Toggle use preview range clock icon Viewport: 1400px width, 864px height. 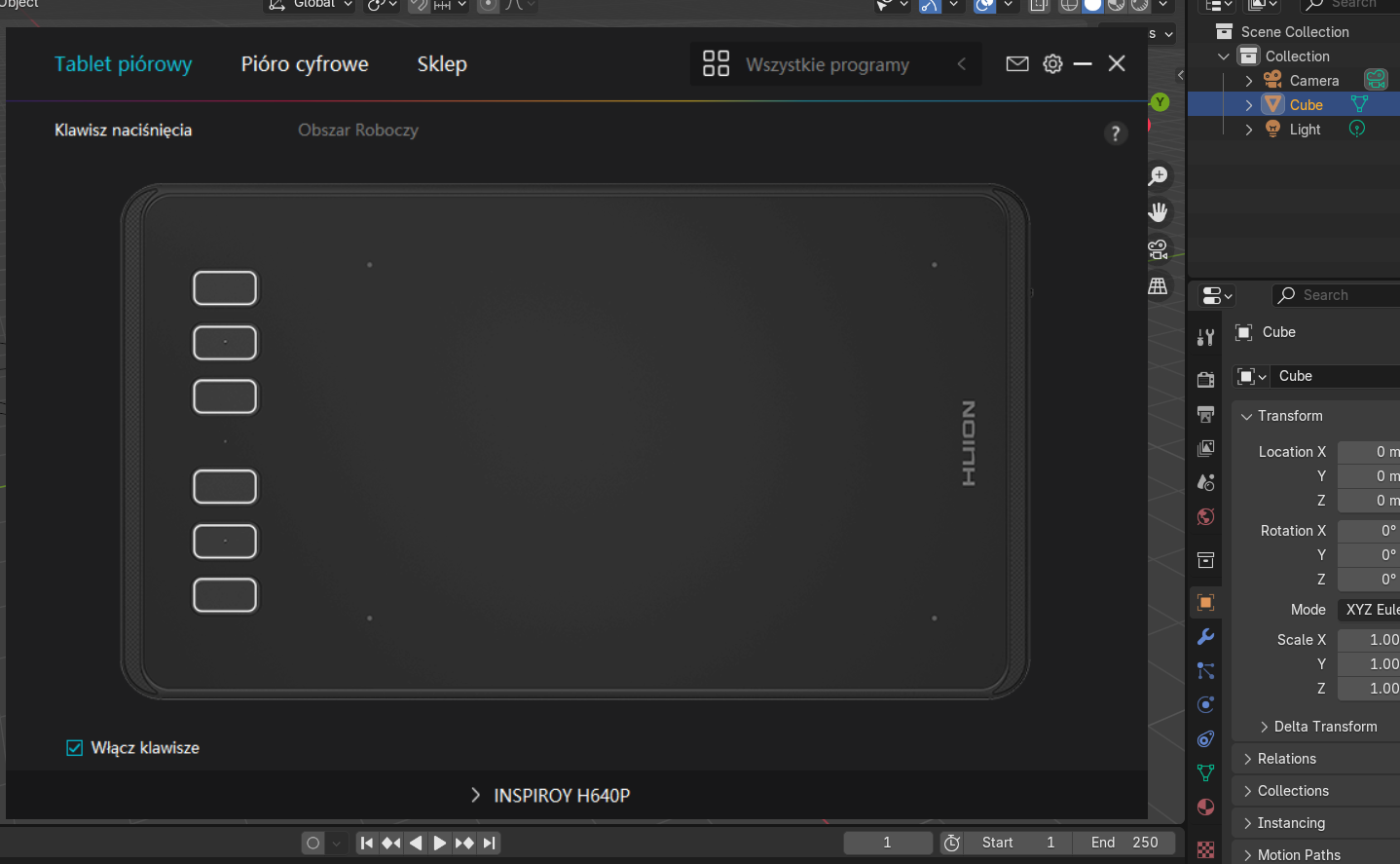point(952,844)
